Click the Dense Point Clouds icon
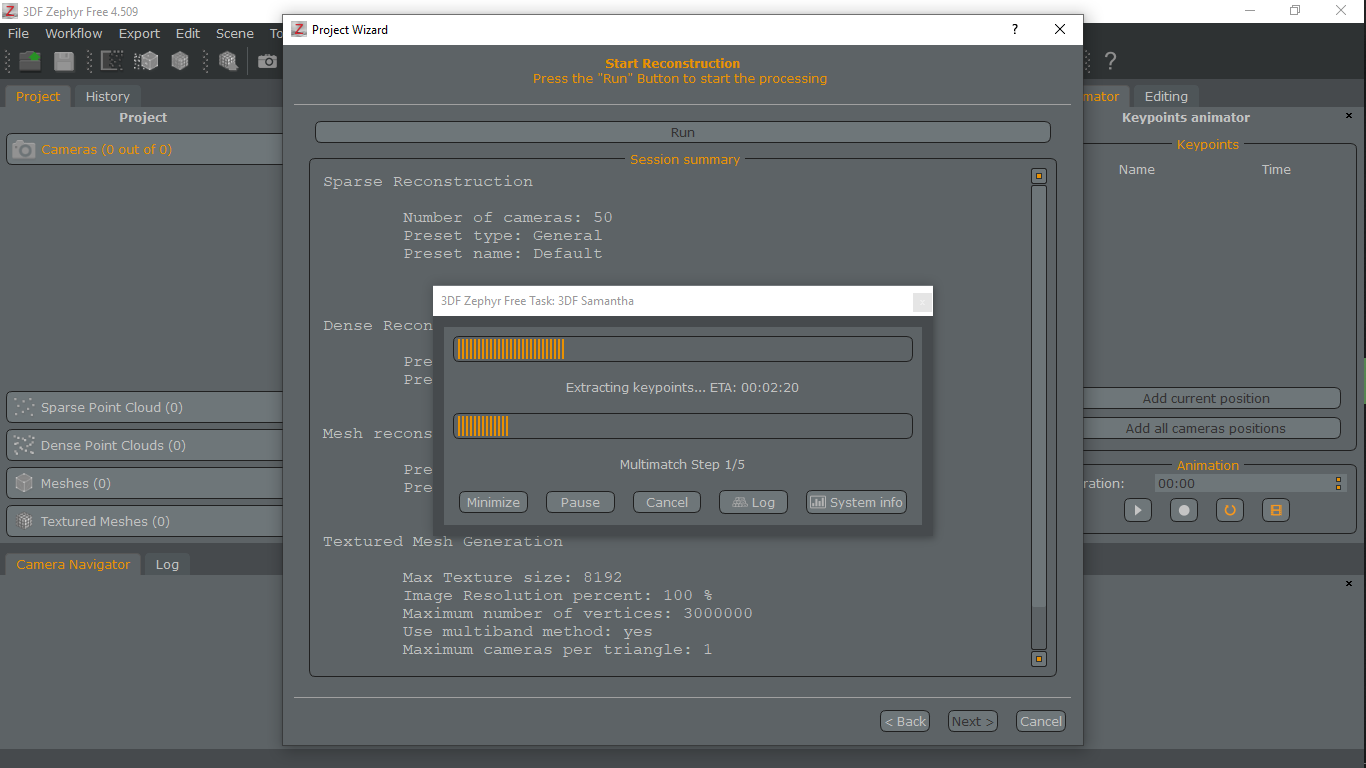The height and width of the screenshot is (768, 1366). tap(24, 445)
